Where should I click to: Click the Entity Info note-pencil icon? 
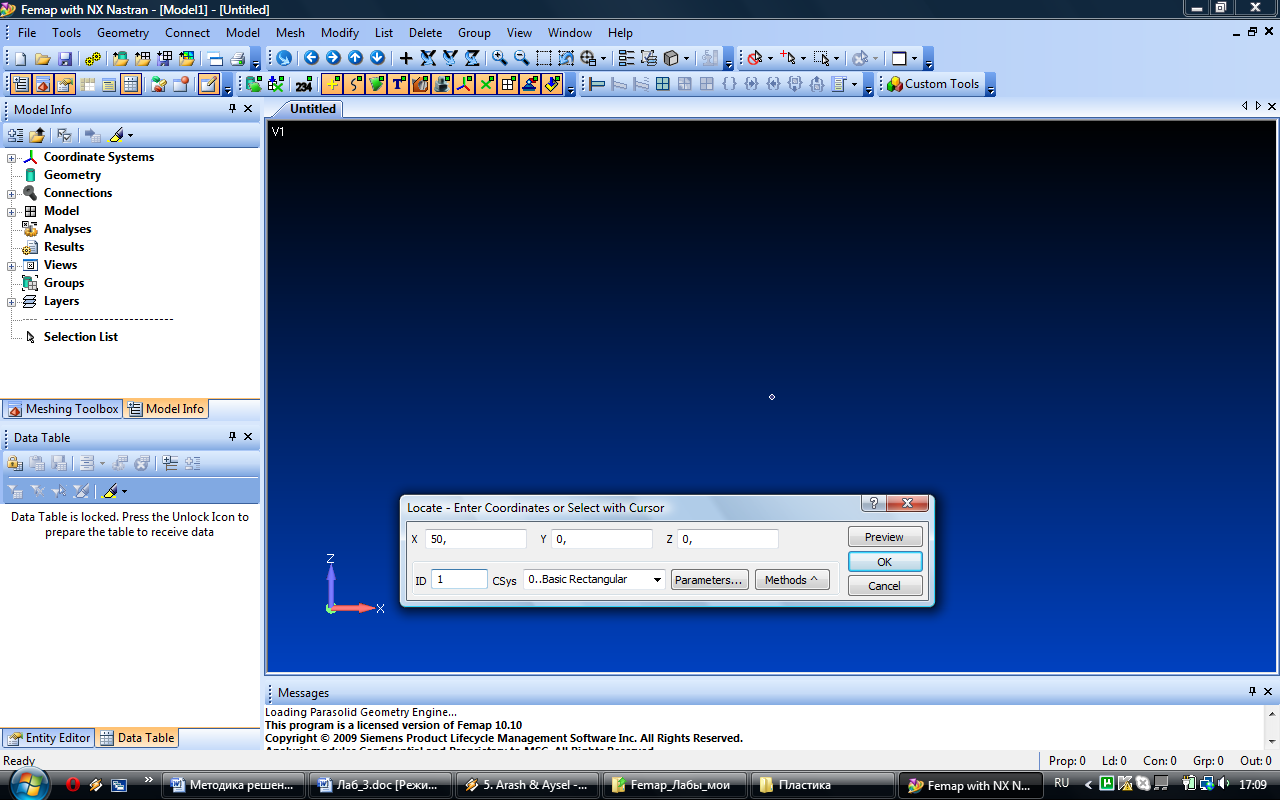(x=209, y=84)
